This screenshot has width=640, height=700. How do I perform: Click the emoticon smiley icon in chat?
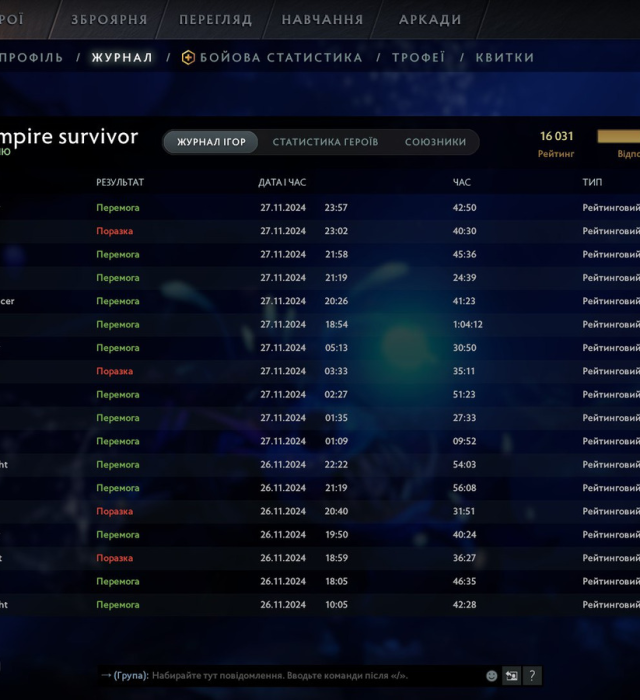492,676
